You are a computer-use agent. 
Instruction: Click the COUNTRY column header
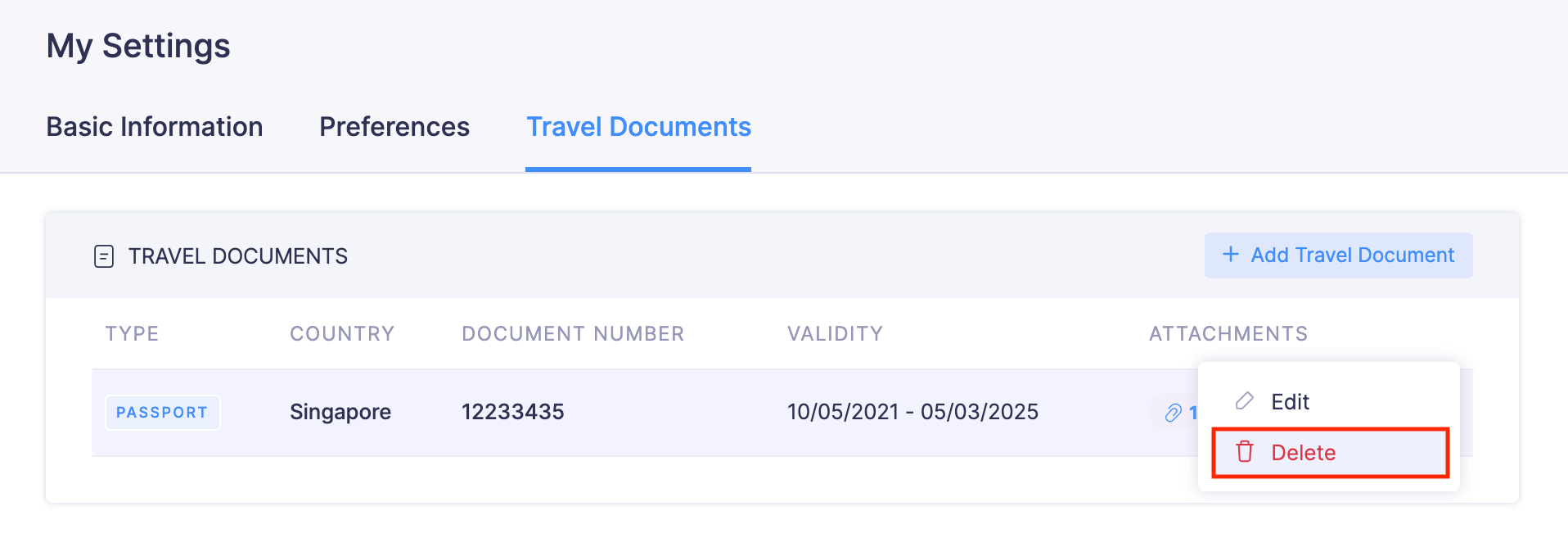pyautogui.click(x=342, y=334)
